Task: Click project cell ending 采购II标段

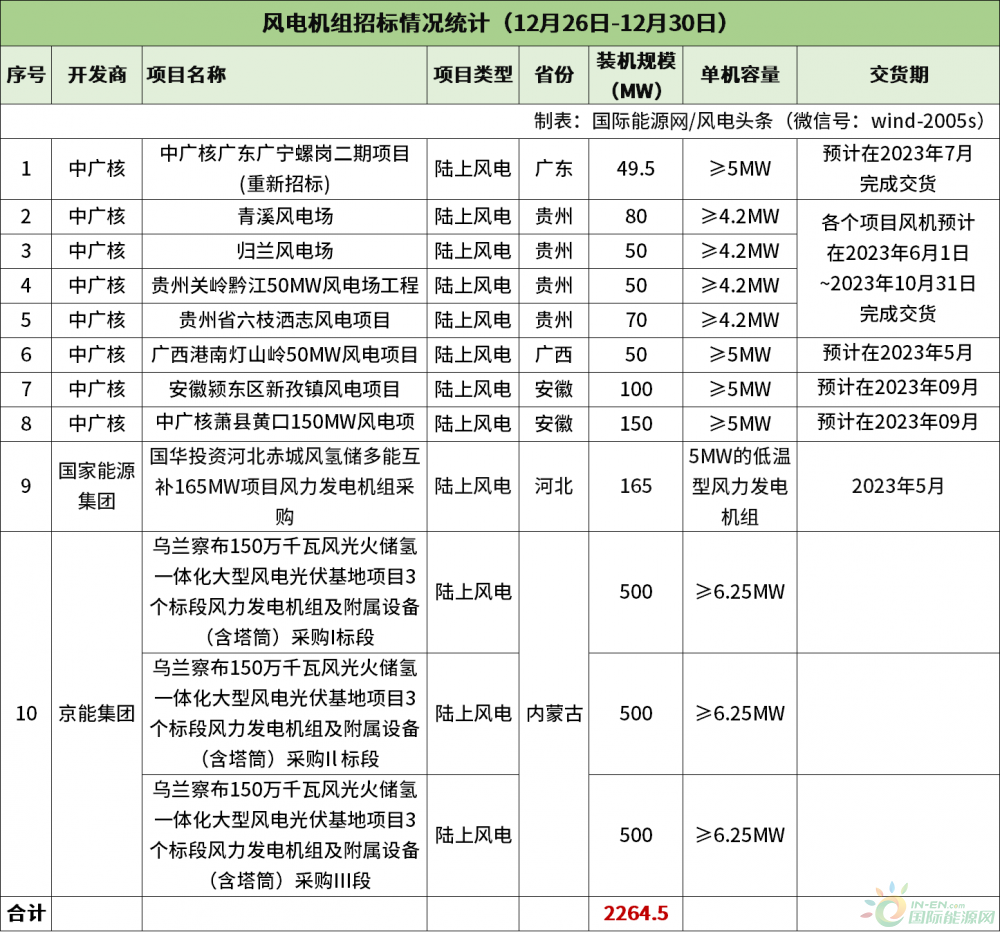Action: coord(284,713)
